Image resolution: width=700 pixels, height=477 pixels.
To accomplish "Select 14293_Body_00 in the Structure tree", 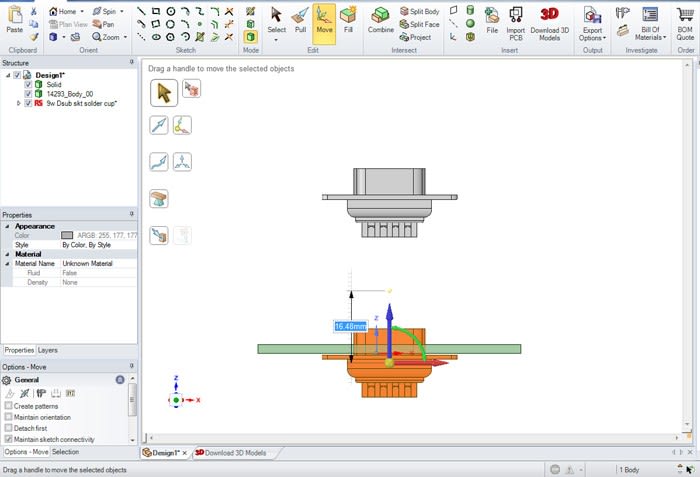I will [70, 94].
